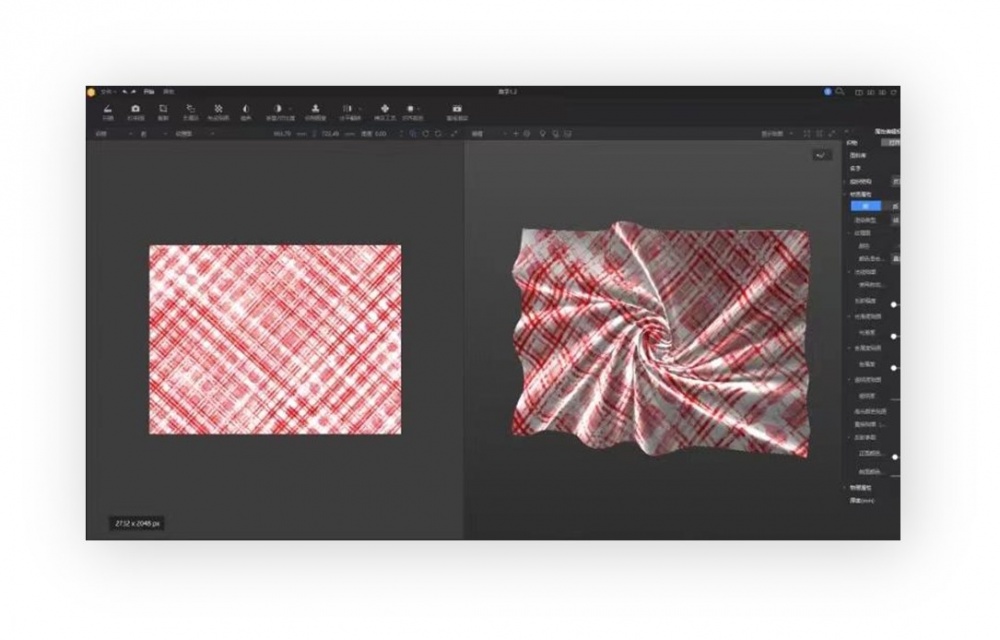1000x640 pixels.
Task: Click the topmost slider handle in properties panel
Action: 893,304
